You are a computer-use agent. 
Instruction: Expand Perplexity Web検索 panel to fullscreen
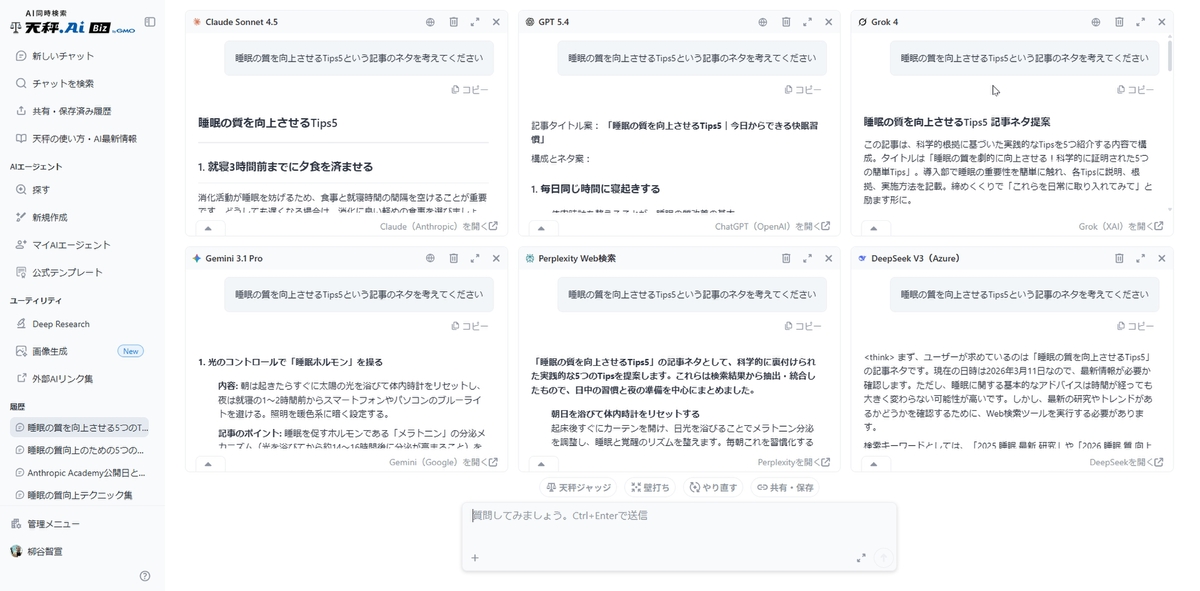(x=808, y=258)
